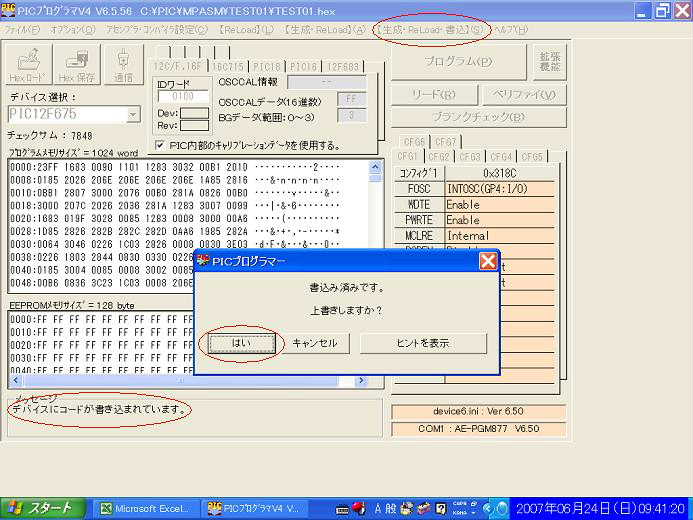Screen dimensions: 693x520
Task: Click the キャンセル button in the dialog
Action: point(314,343)
